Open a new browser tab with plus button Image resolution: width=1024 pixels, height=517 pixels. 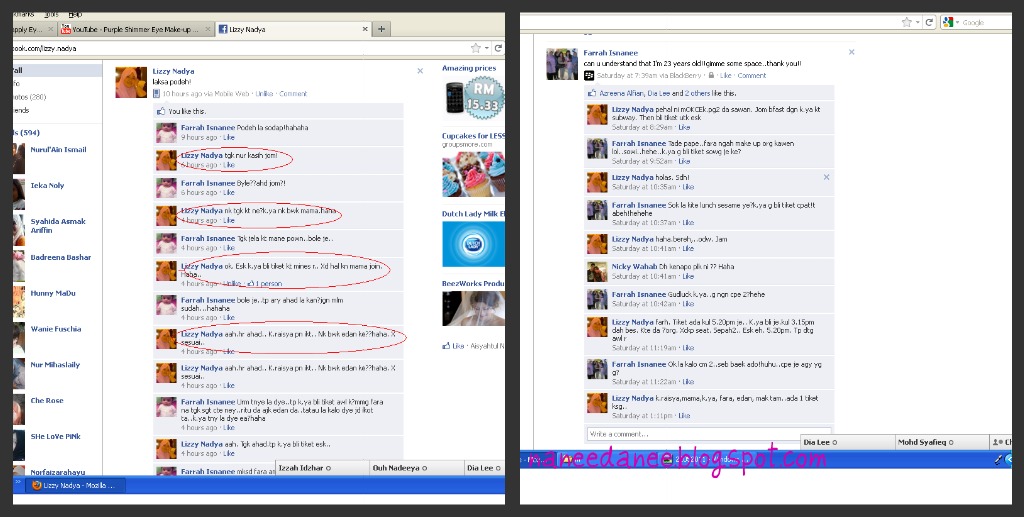[381, 29]
